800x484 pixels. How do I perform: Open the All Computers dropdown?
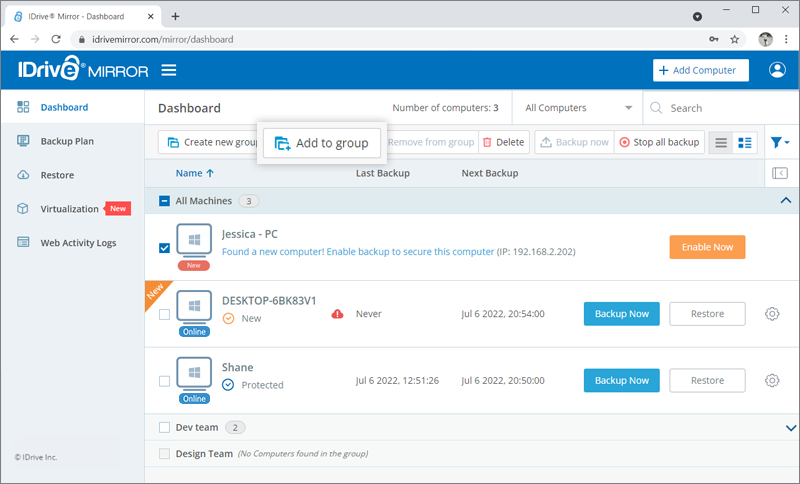578,108
